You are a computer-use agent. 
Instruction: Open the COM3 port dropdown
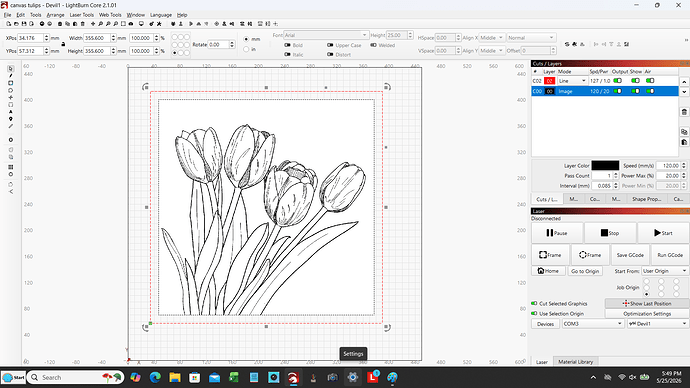click(x=593, y=324)
